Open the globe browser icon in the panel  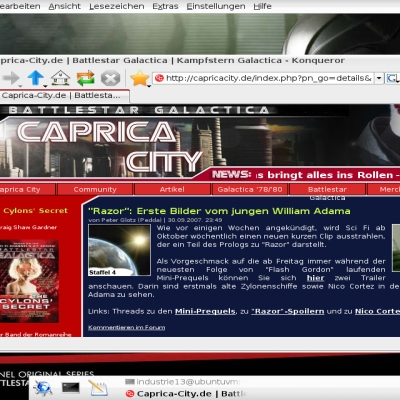42,388
